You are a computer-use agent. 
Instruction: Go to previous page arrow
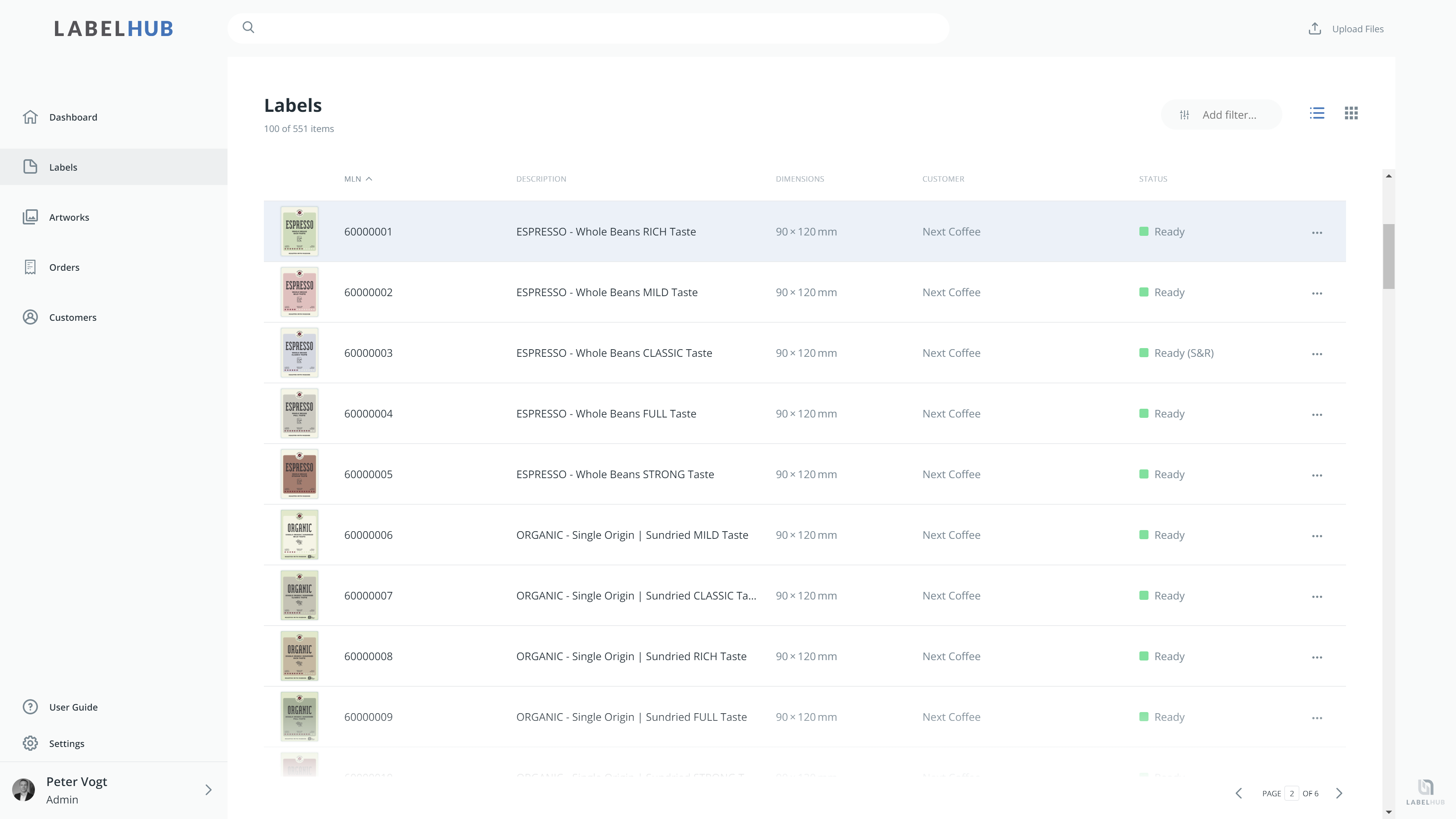(x=1239, y=794)
